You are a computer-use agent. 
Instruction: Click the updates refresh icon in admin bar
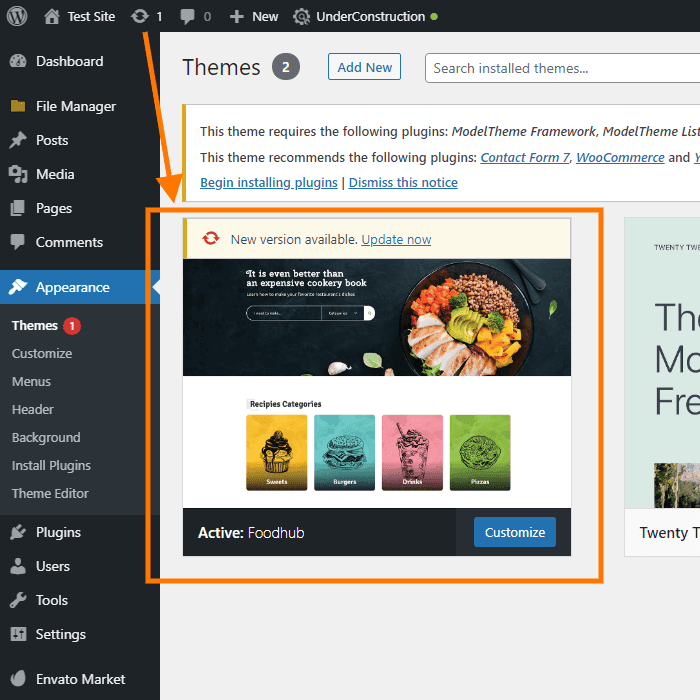tap(140, 17)
